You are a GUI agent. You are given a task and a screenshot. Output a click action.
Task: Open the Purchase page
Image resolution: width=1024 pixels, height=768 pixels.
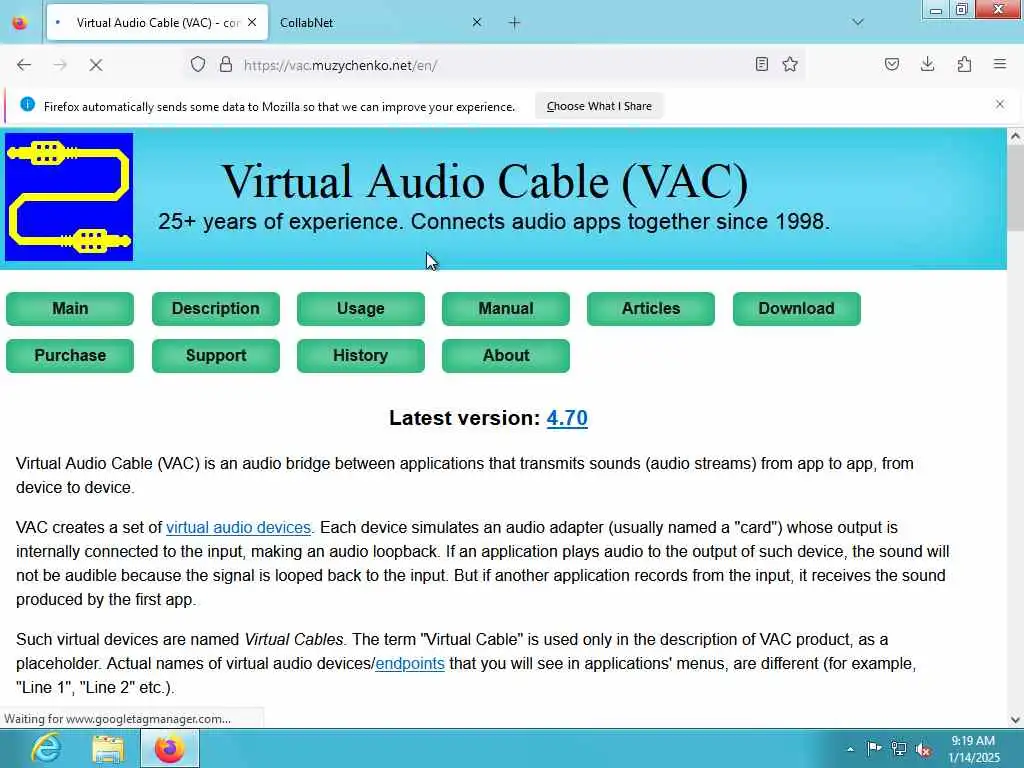point(70,355)
